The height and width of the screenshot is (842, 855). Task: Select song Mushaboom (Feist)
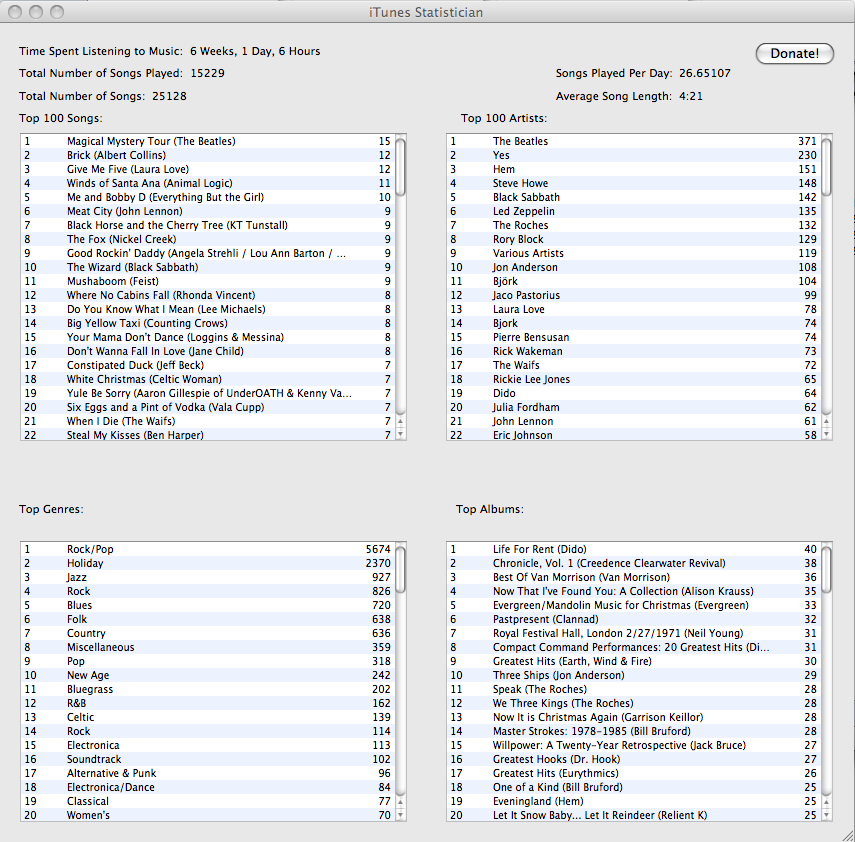(208, 281)
